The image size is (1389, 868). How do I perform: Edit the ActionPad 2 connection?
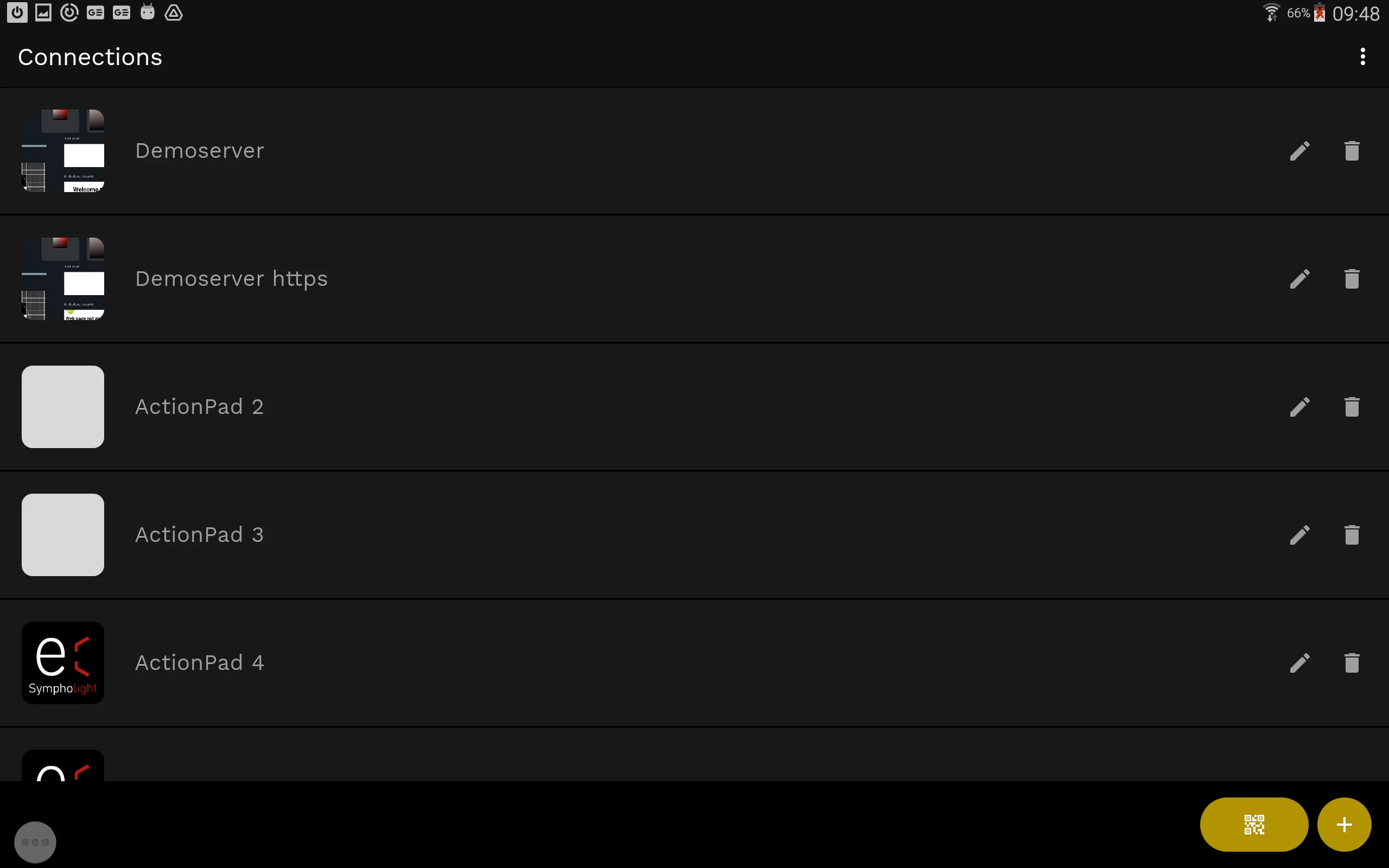[x=1299, y=407]
